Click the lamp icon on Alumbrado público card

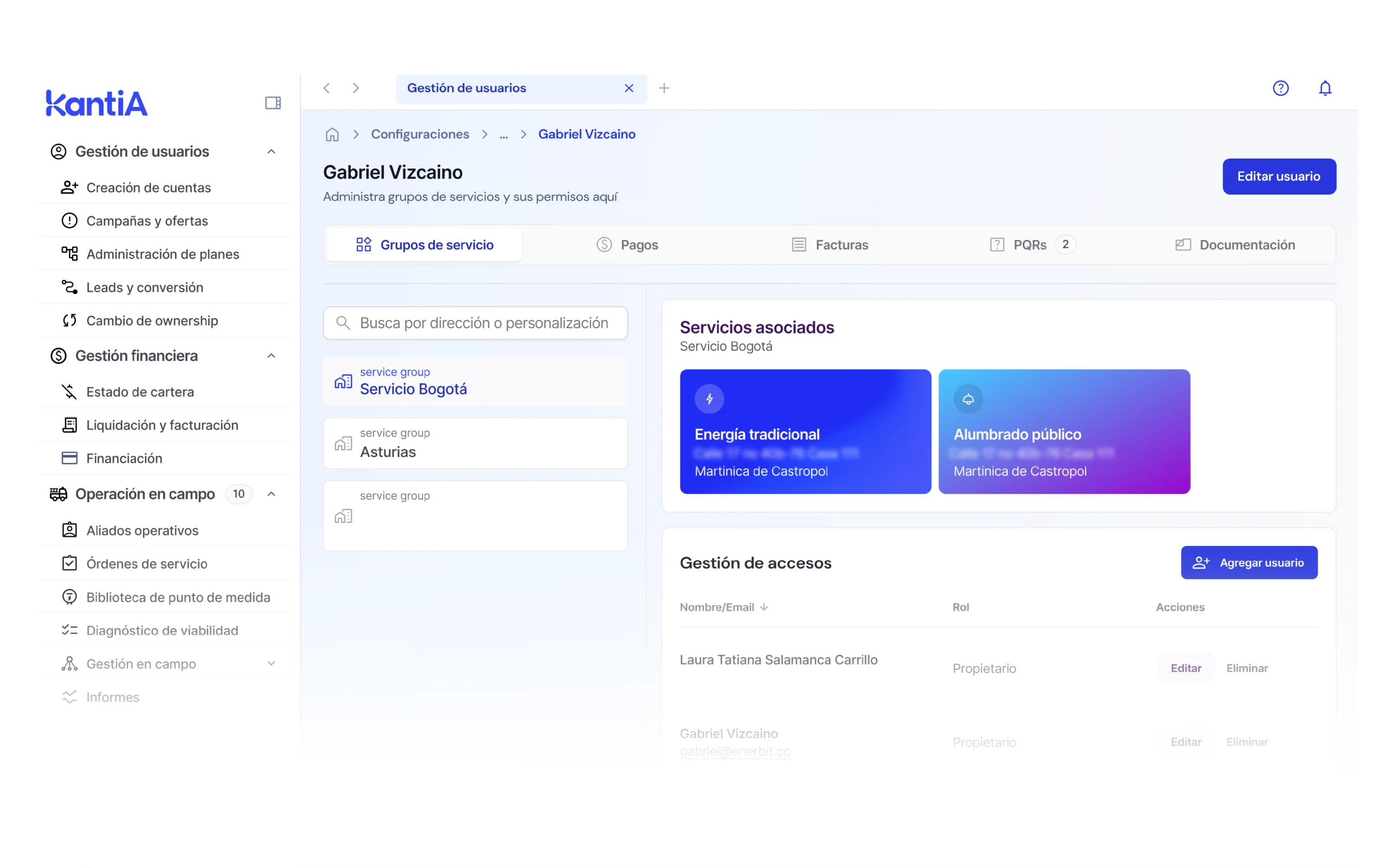[968, 399]
